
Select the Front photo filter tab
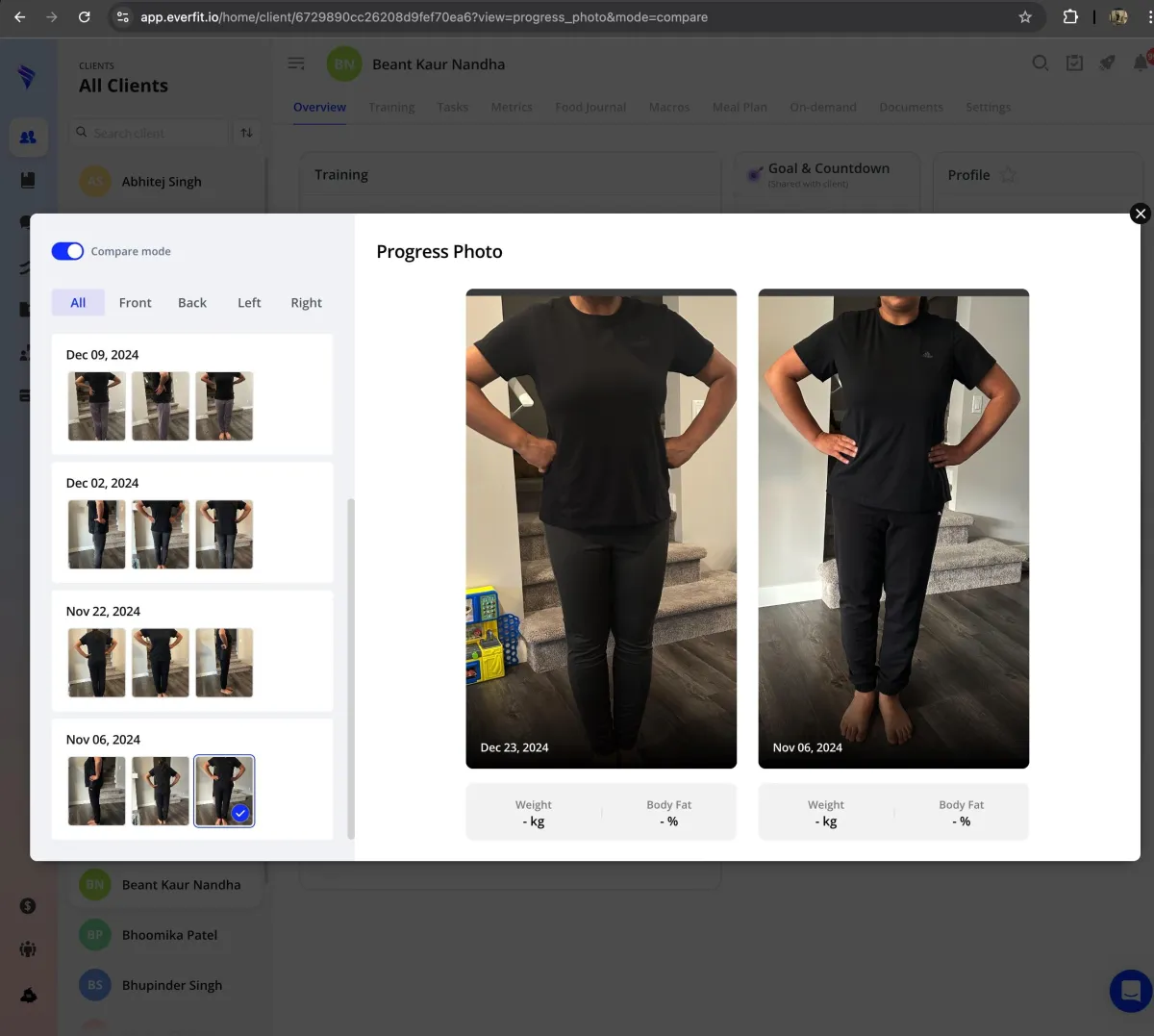click(x=136, y=302)
